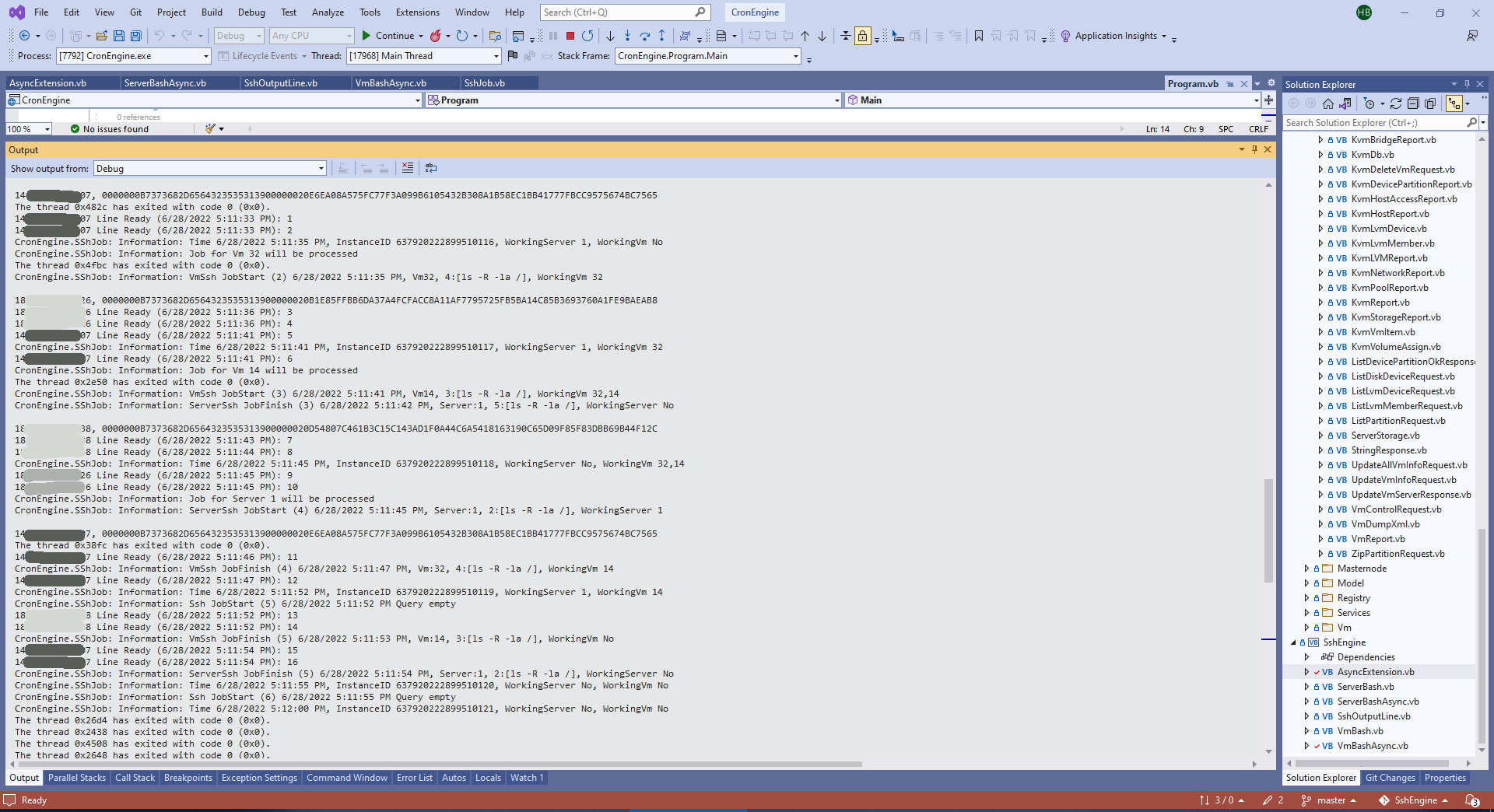
Task: Select VmBashAsync.vb in Solution Explorer
Action: click(x=1373, y=746)
